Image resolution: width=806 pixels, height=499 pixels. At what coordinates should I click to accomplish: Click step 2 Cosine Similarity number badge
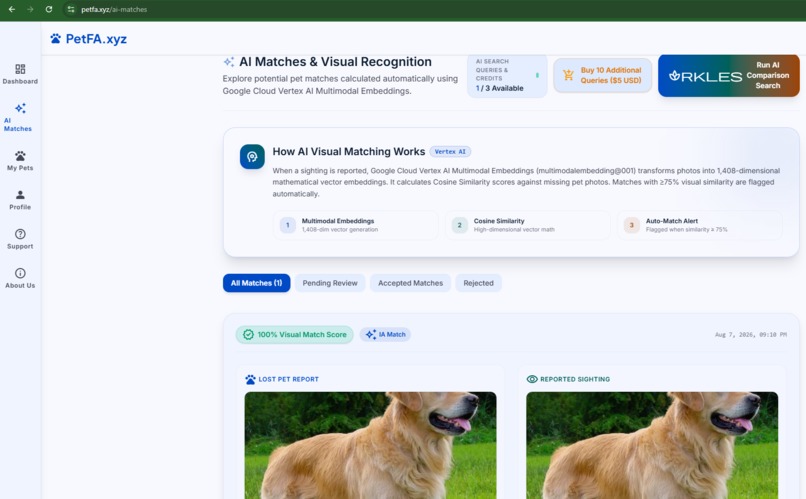coord(460,225)
